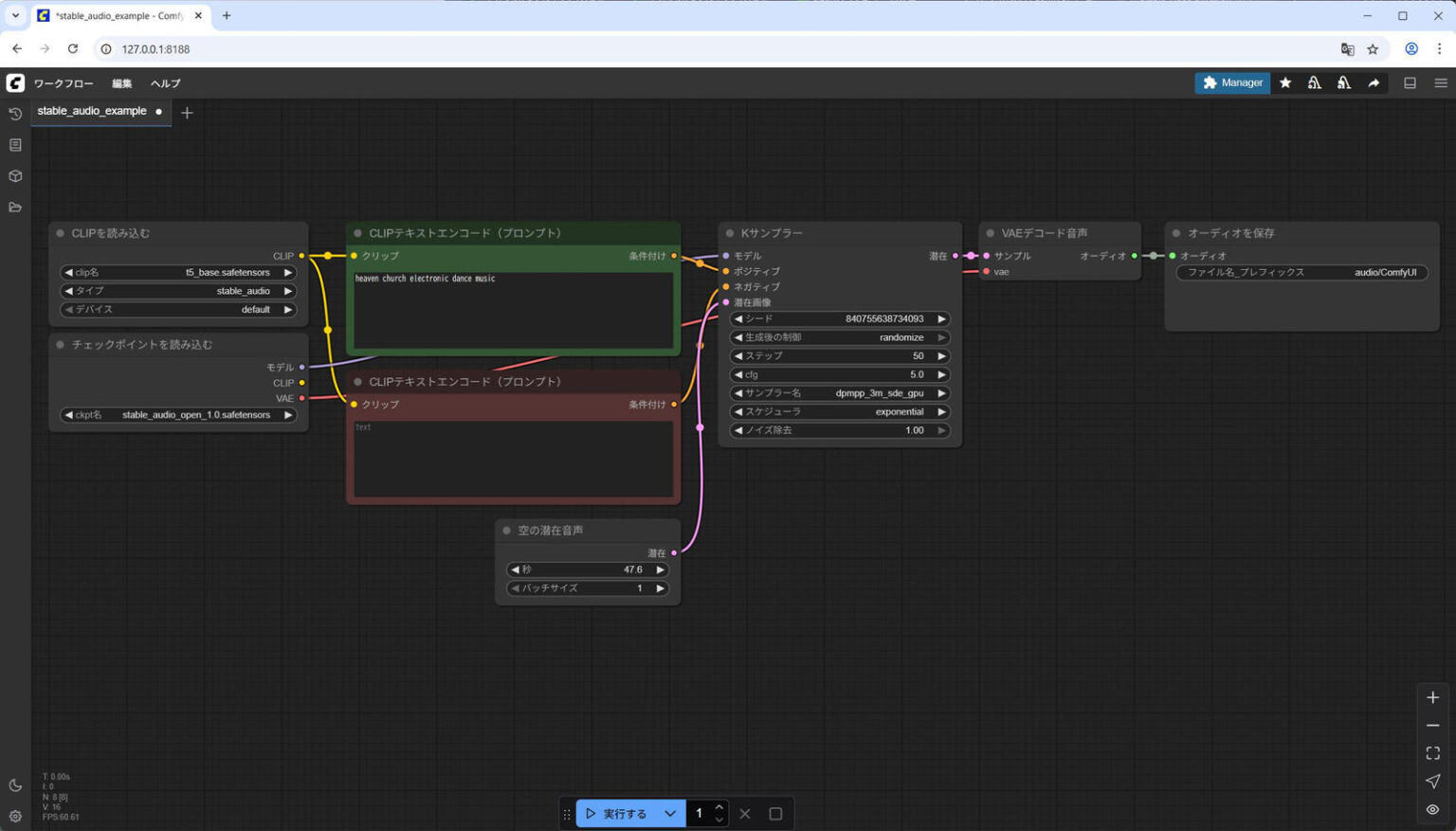The width and height of the screenshot is (1456, 831).
Task: Open the workflow history sidebar panel
Action: [14, 114]
